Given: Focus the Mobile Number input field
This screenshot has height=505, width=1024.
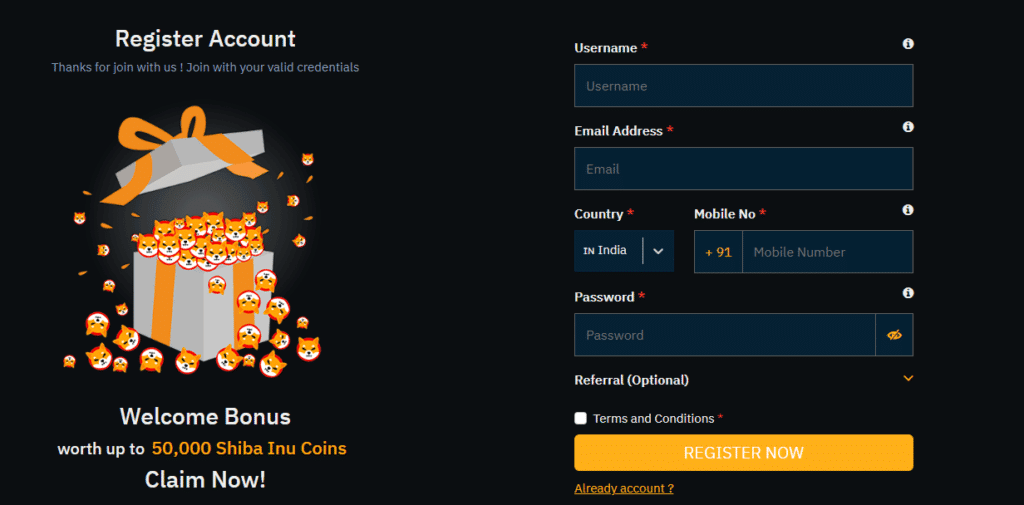Looking at the screenshot, I should point(827,252).
